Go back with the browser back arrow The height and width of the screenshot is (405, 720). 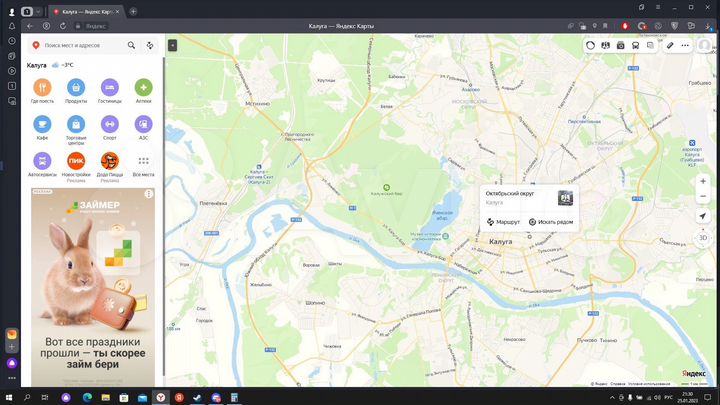30,26
